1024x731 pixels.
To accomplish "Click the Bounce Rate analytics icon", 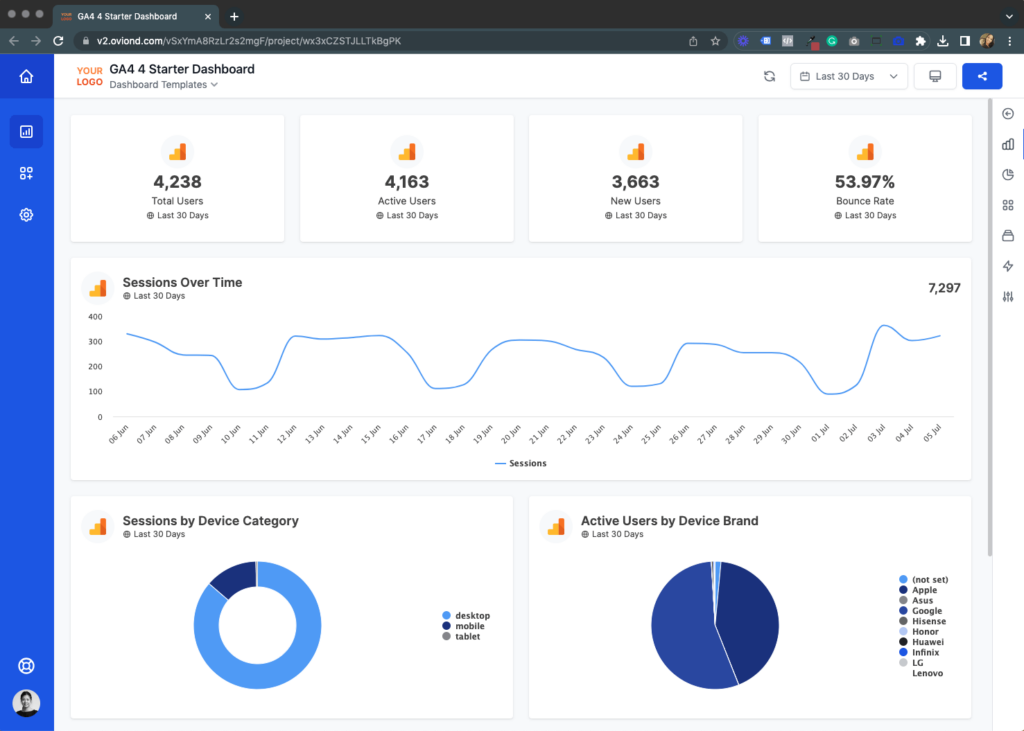I will [x=865, y=152].
